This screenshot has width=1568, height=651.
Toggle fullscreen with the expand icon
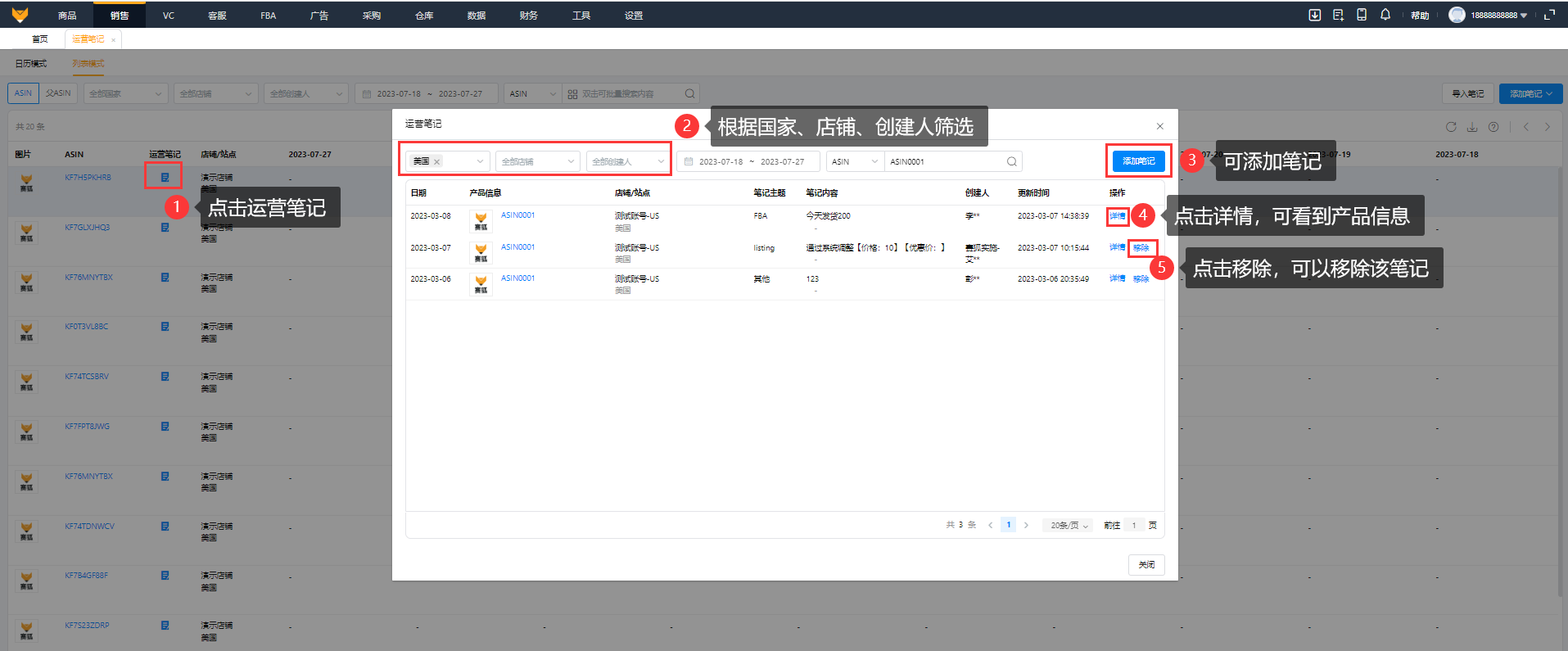click(x=1549, y=15)
